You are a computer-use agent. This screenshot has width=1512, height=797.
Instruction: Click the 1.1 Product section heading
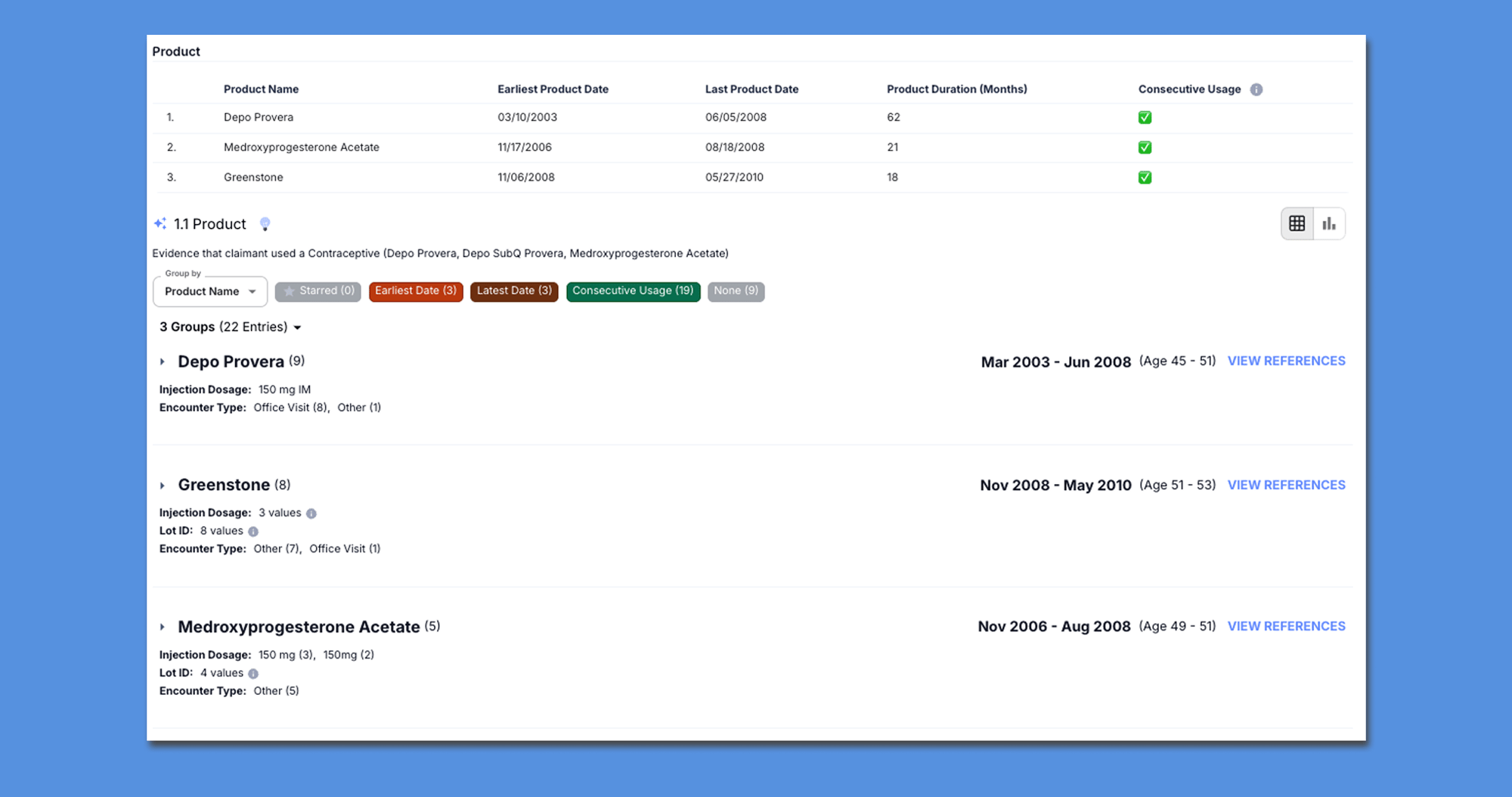coord(209,224)
